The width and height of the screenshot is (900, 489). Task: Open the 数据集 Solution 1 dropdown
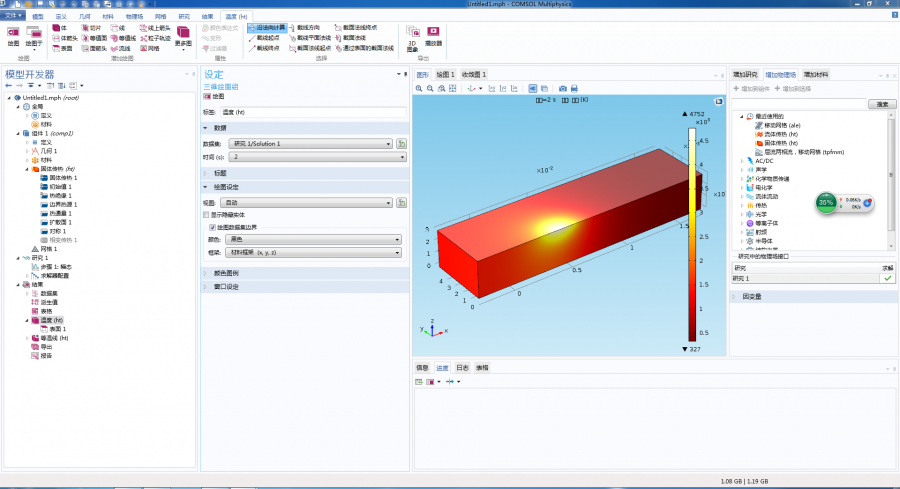311,143
